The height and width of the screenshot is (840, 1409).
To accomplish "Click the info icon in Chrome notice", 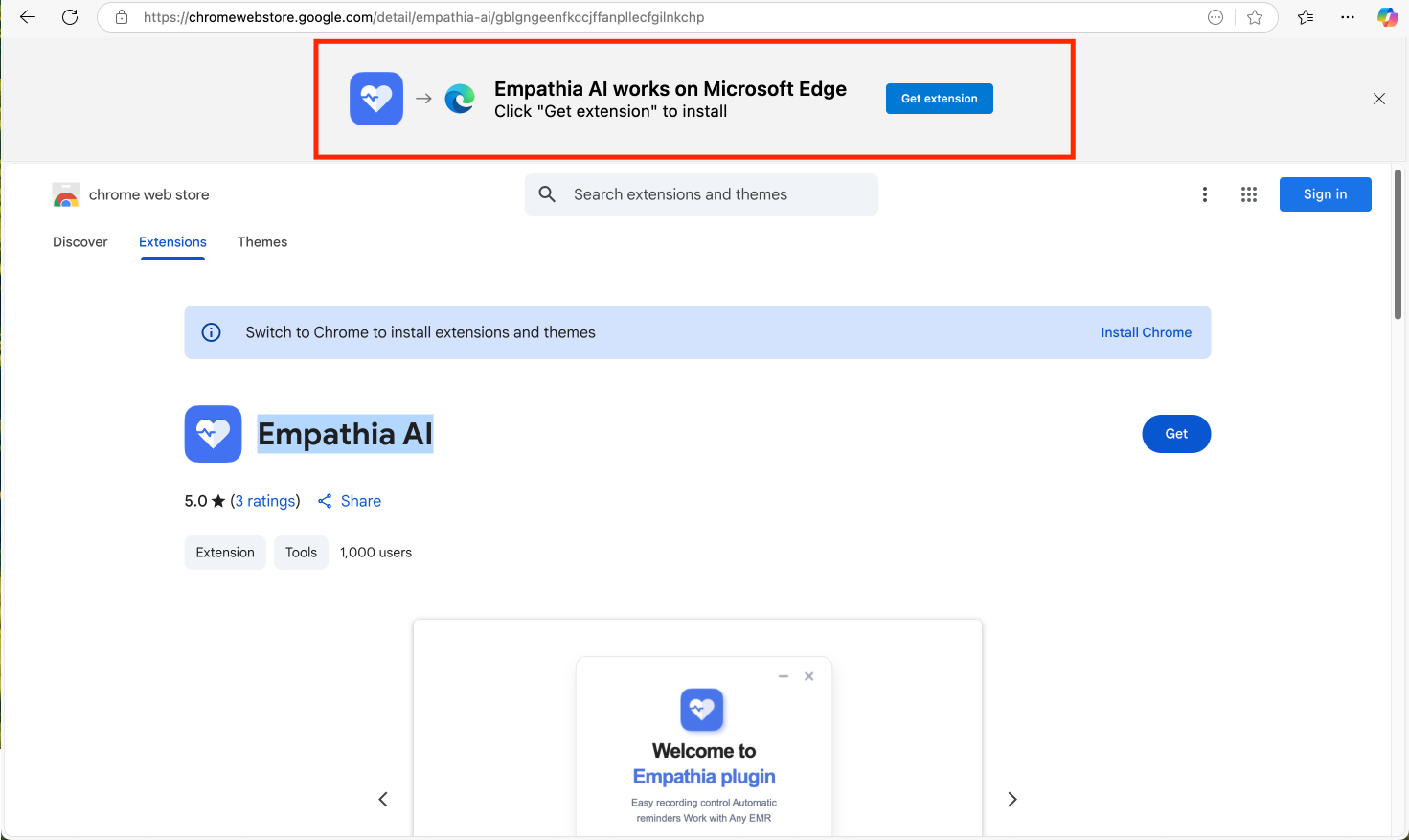I will (x=212, y=332).
